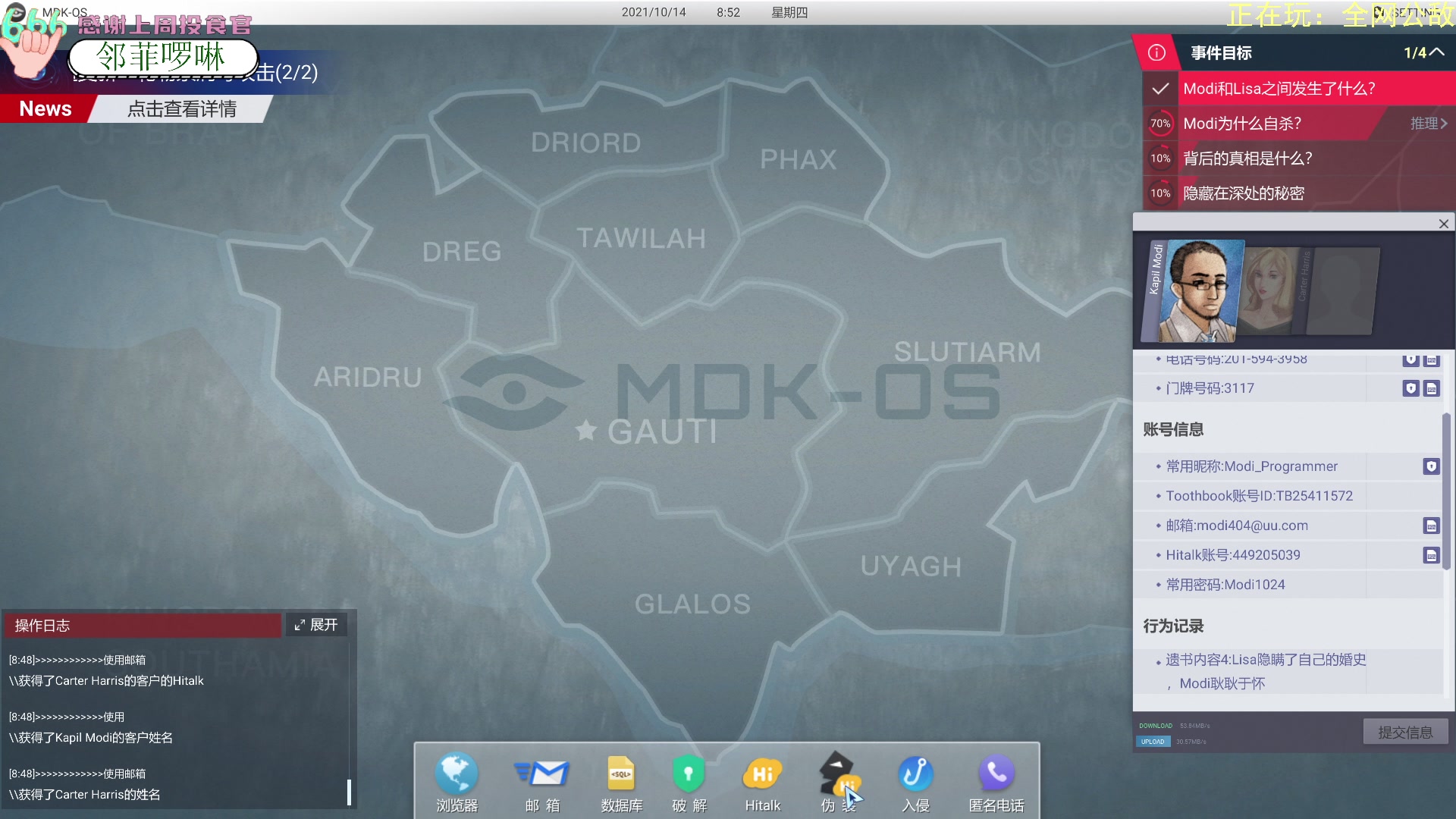Open the 邮箱 mail app in the dock
The width and height of the screenshot is (1456, 819).
[x=542, y=782]
